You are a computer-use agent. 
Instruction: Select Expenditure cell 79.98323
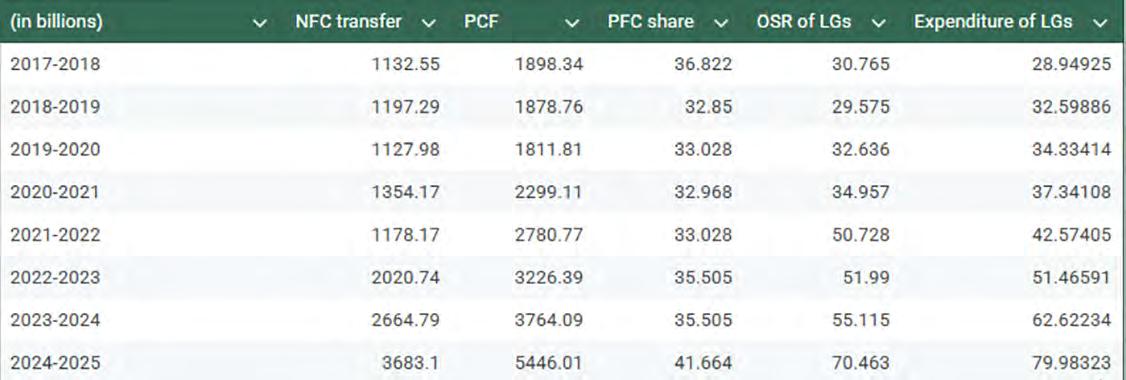coord(1072,363)
